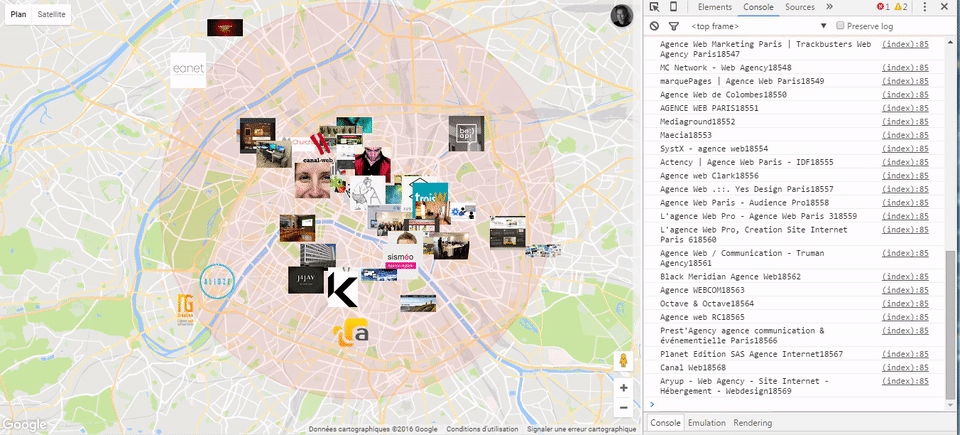Screen dimensions: 960x435
Task: Open the Conditions d'utilisation link
Action: (483, 429)
